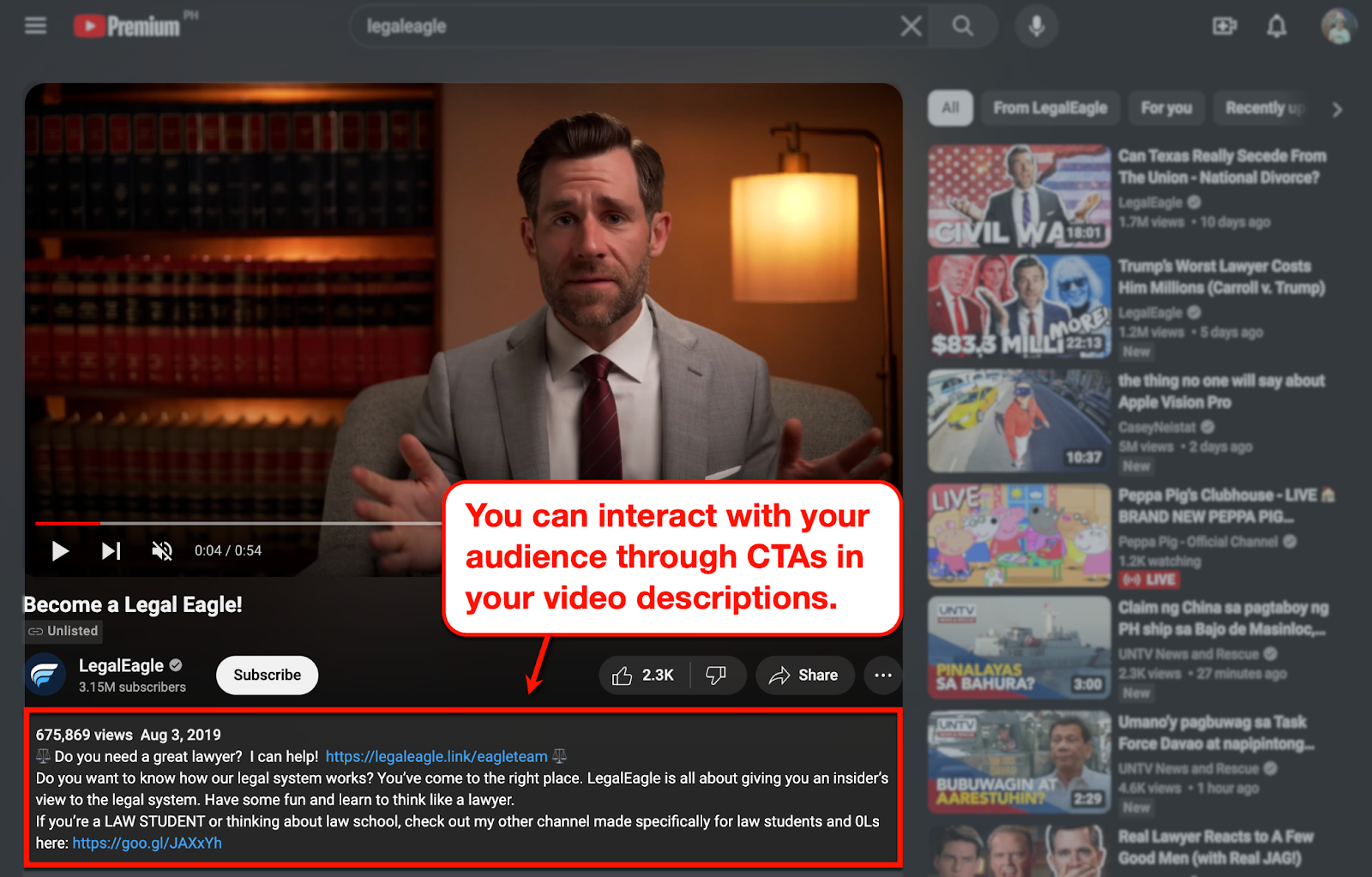The height and width of the screenshot is (877, 1372).
Task: Skip to next video
Action: point(111,550)
